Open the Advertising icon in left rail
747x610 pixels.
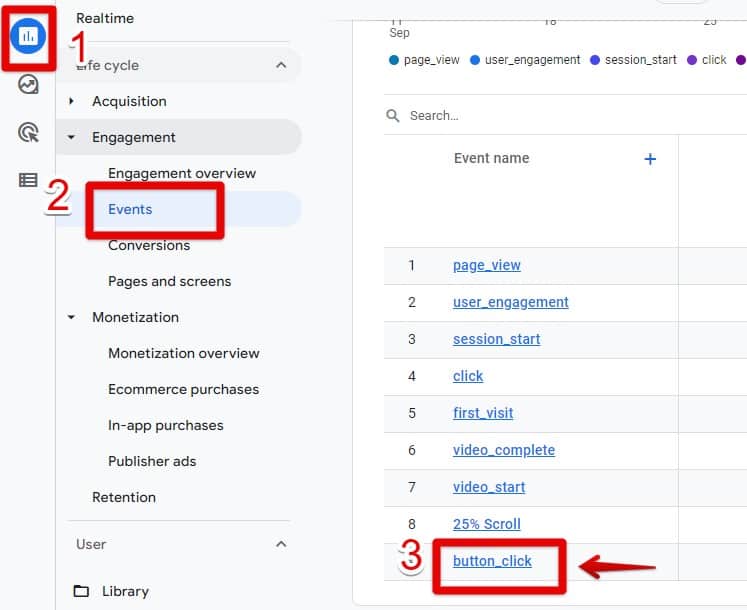[x=28, y=132]
